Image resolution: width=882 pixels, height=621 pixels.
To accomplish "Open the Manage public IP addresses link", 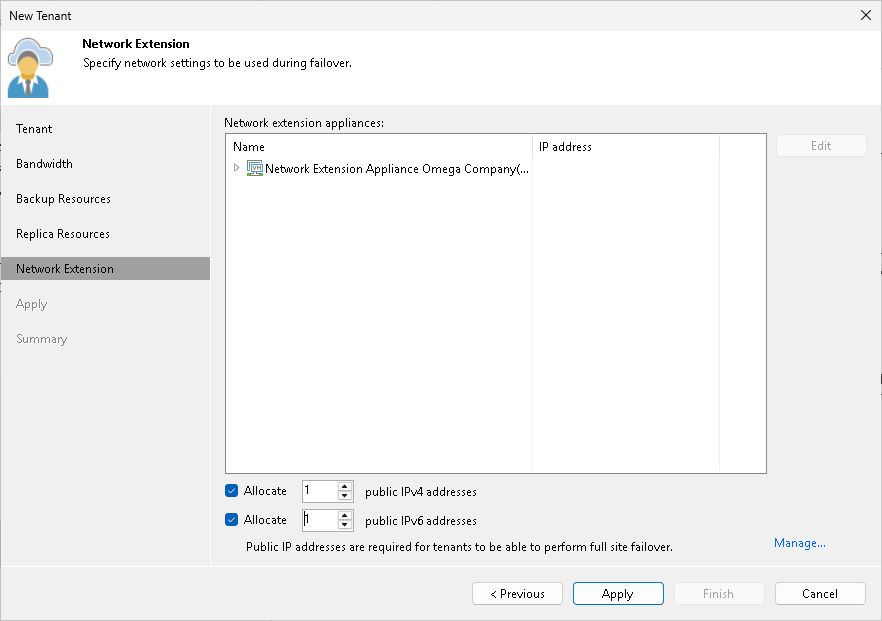I will coord(799,543).
